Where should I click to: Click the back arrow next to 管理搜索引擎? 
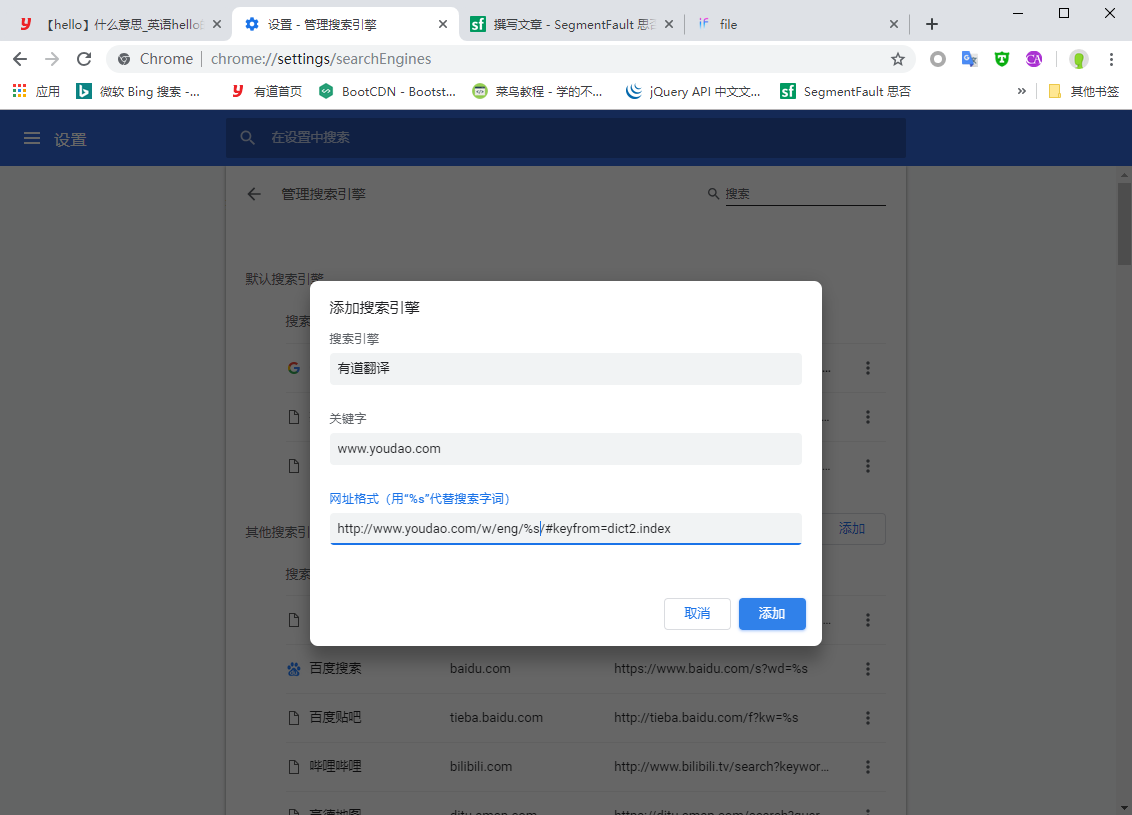tap(254, 194)
